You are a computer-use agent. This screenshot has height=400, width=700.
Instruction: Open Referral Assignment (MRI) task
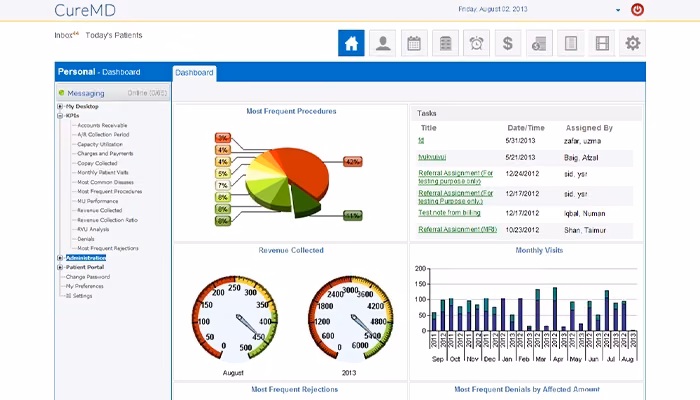tap(457, 229)
